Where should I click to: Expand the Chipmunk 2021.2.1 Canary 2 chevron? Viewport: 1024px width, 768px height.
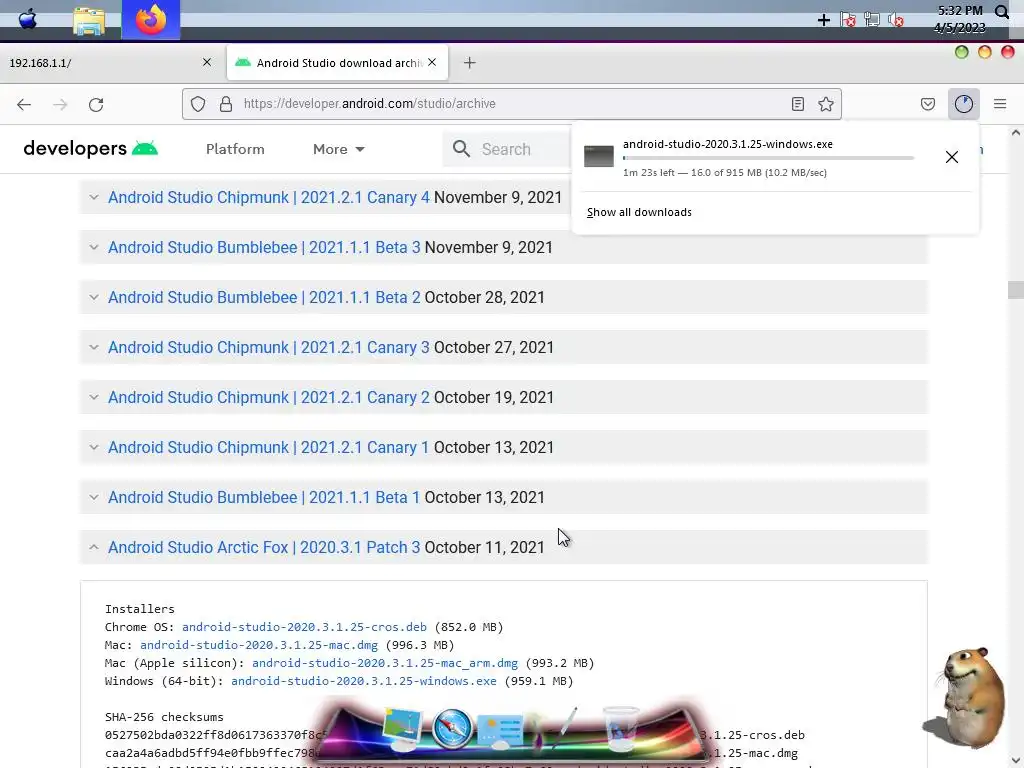[x=94, y=397]
